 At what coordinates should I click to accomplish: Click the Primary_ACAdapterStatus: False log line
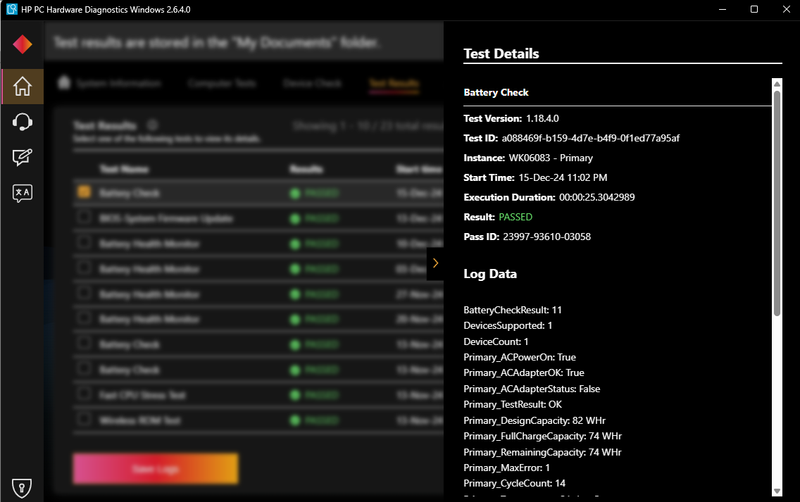(x=532, y=389)
